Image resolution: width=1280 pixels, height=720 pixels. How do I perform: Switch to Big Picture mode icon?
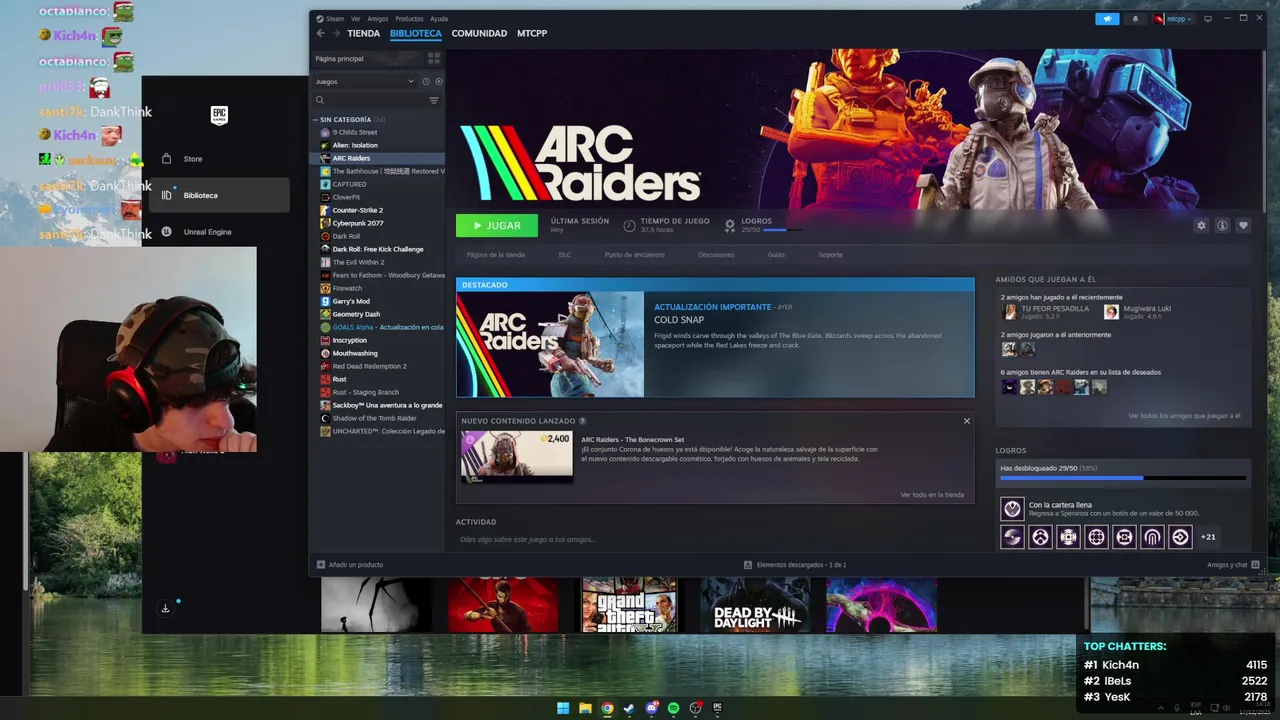pyautogui.click(x=1208, y=19)
